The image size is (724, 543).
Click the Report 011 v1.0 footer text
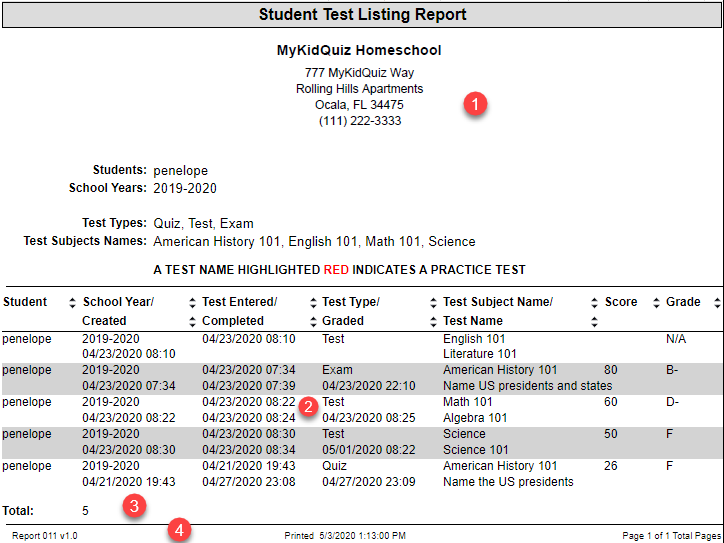click(x=45, y=536)
